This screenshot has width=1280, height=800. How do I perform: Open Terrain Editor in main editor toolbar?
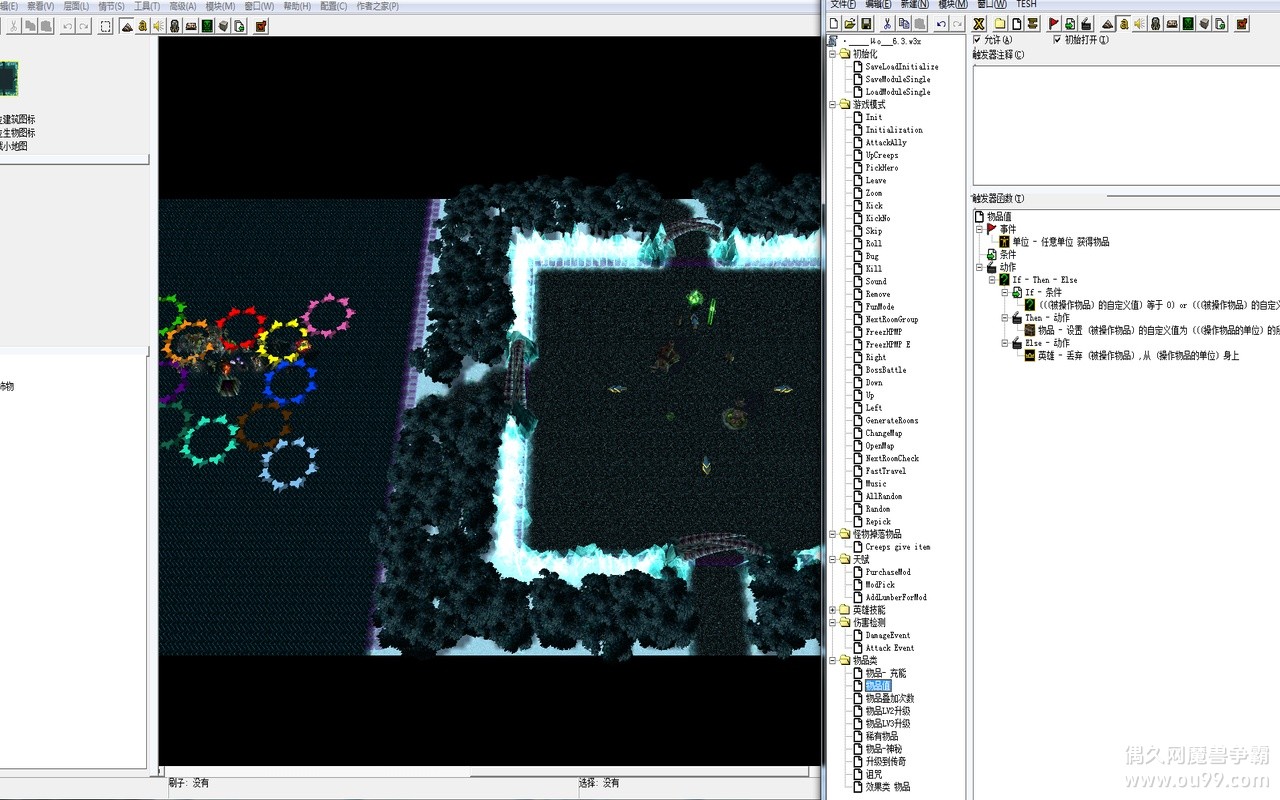(126, 26)
